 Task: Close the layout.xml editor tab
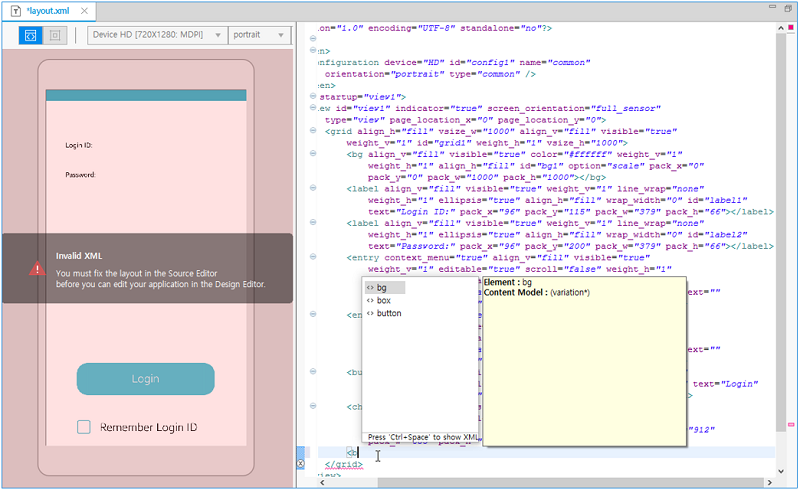pos(84,10)
